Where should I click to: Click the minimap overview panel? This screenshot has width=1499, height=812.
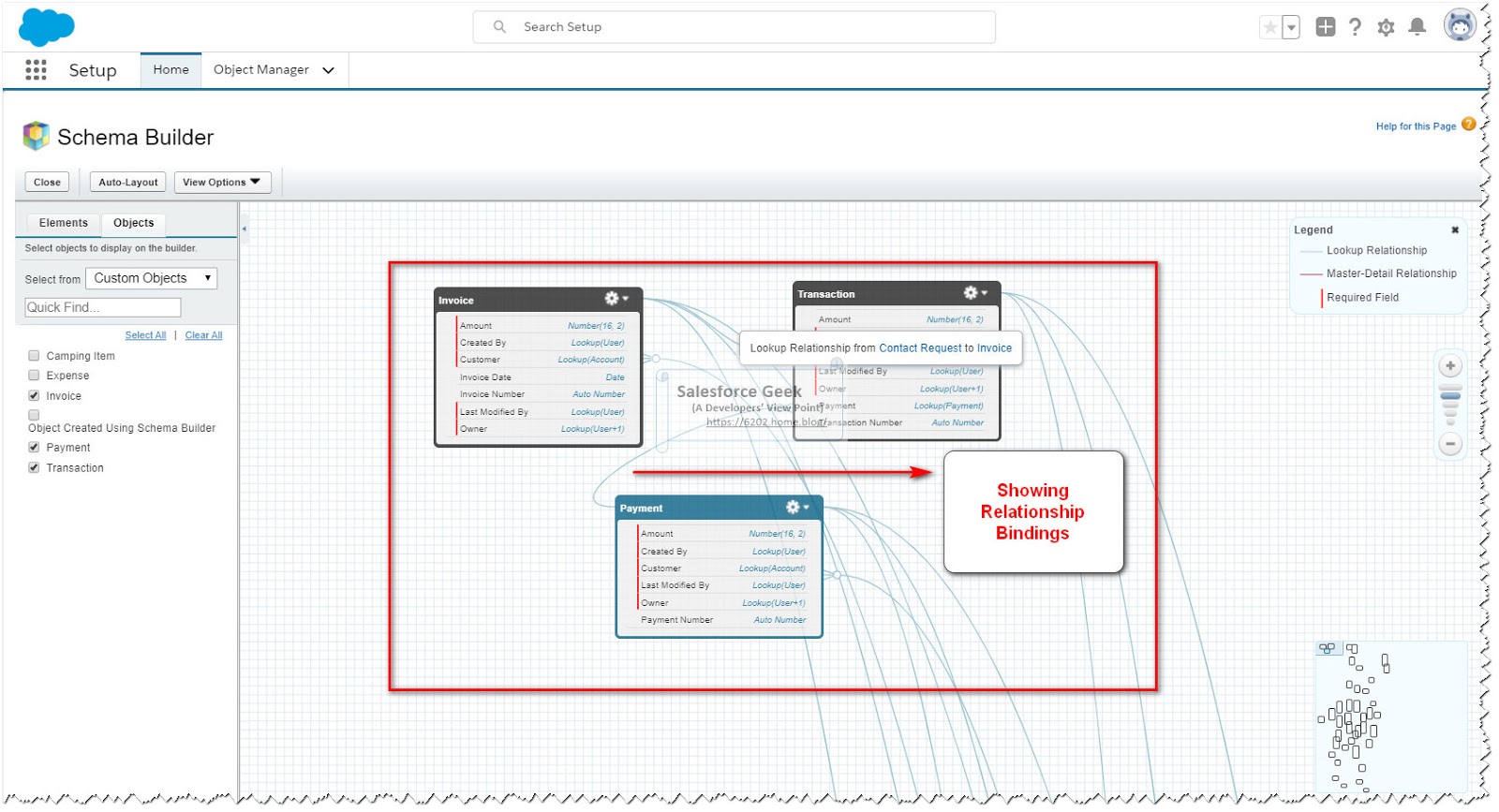coord(1391,716)
